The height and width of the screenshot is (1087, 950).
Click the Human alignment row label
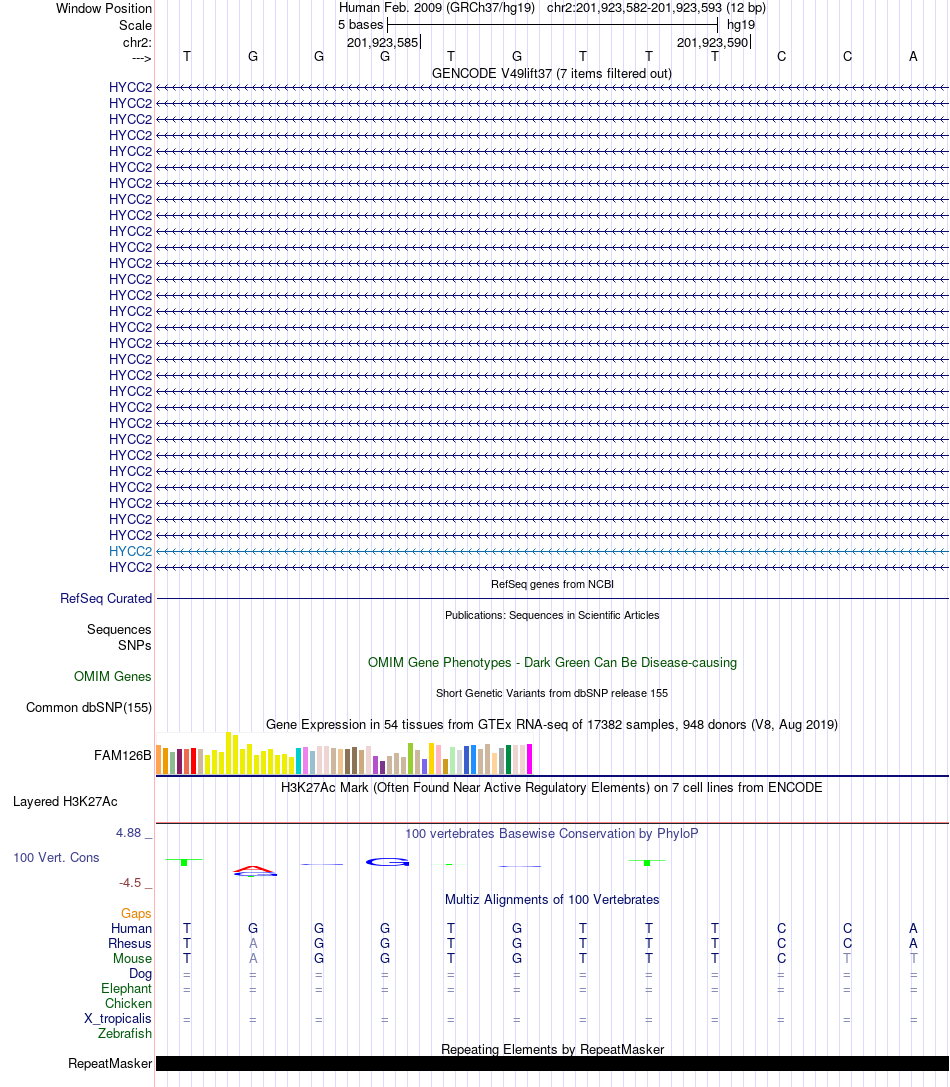pos(131,928)
